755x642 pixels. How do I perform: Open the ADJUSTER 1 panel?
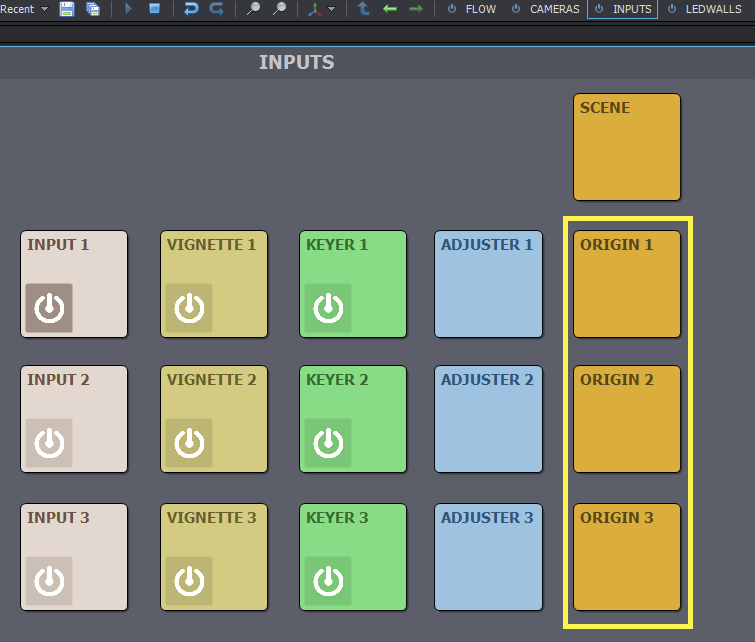(488, 284)
